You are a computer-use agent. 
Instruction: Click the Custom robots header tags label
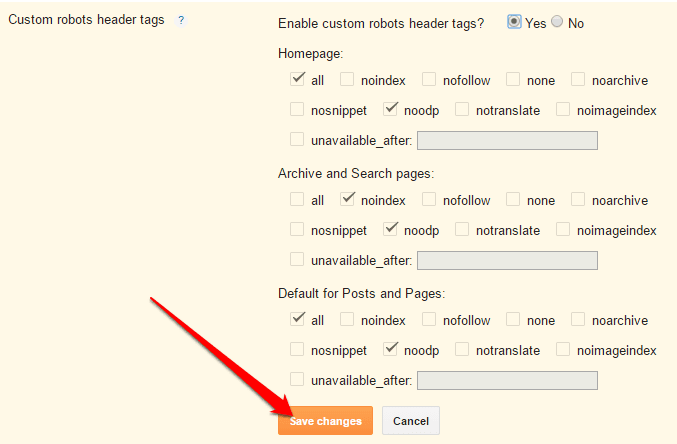pos(86,20)
